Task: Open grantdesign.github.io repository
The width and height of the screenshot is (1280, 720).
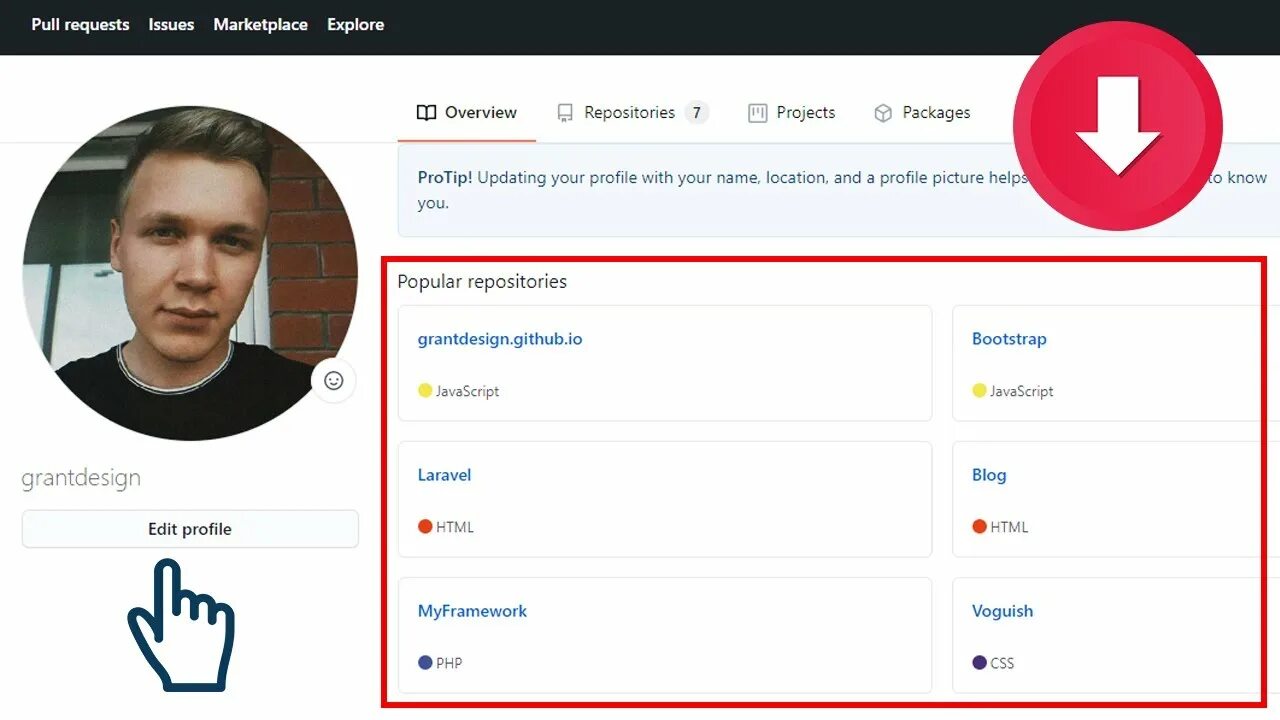Action: (x=500, y=339)
